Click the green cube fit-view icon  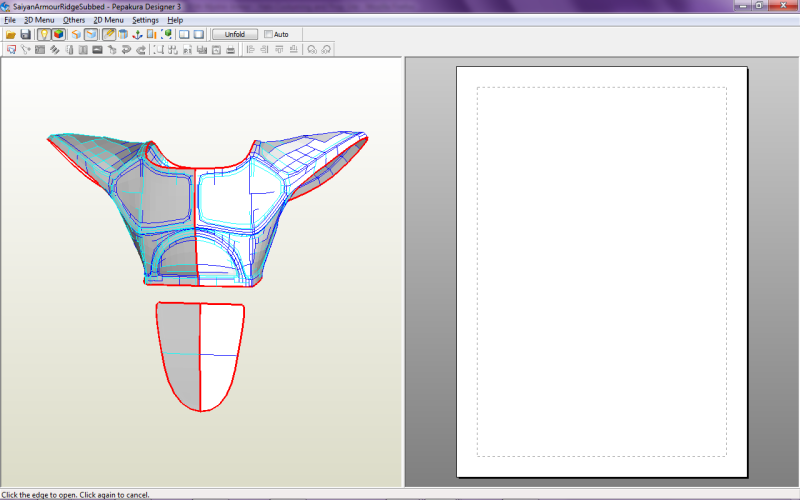pyautogui.click(x=166, y=35)
